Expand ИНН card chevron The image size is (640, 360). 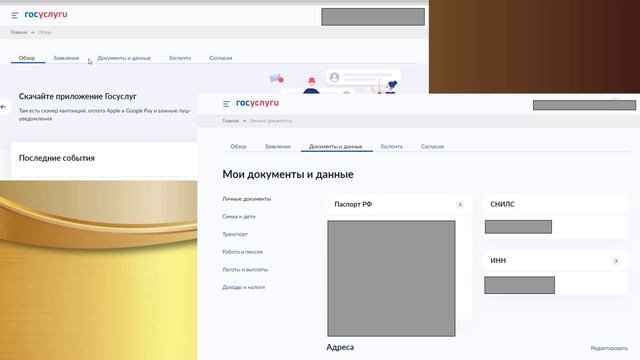616,261
